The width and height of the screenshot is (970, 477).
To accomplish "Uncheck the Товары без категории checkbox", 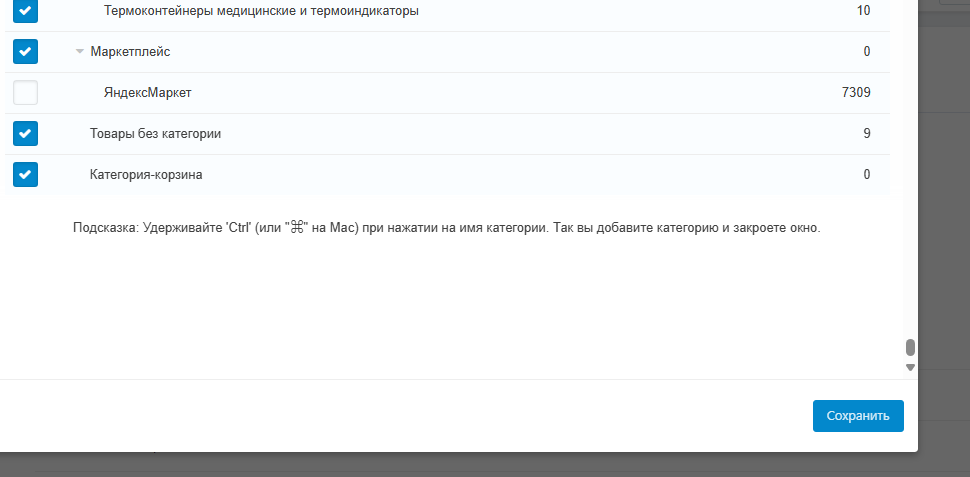I will pyautogui.click(x=25, y=133).
